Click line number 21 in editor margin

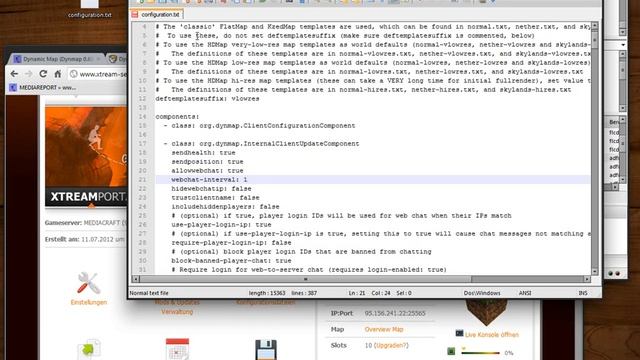tap(142, 180)
